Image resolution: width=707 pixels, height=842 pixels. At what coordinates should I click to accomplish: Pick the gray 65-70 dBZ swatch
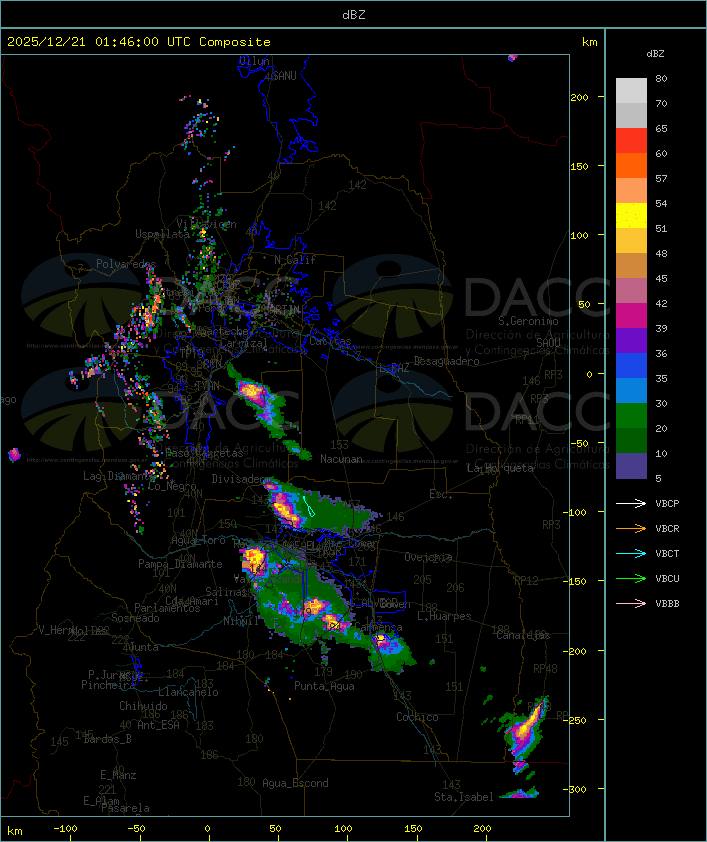pyautogui.click(x=631, y=115)
